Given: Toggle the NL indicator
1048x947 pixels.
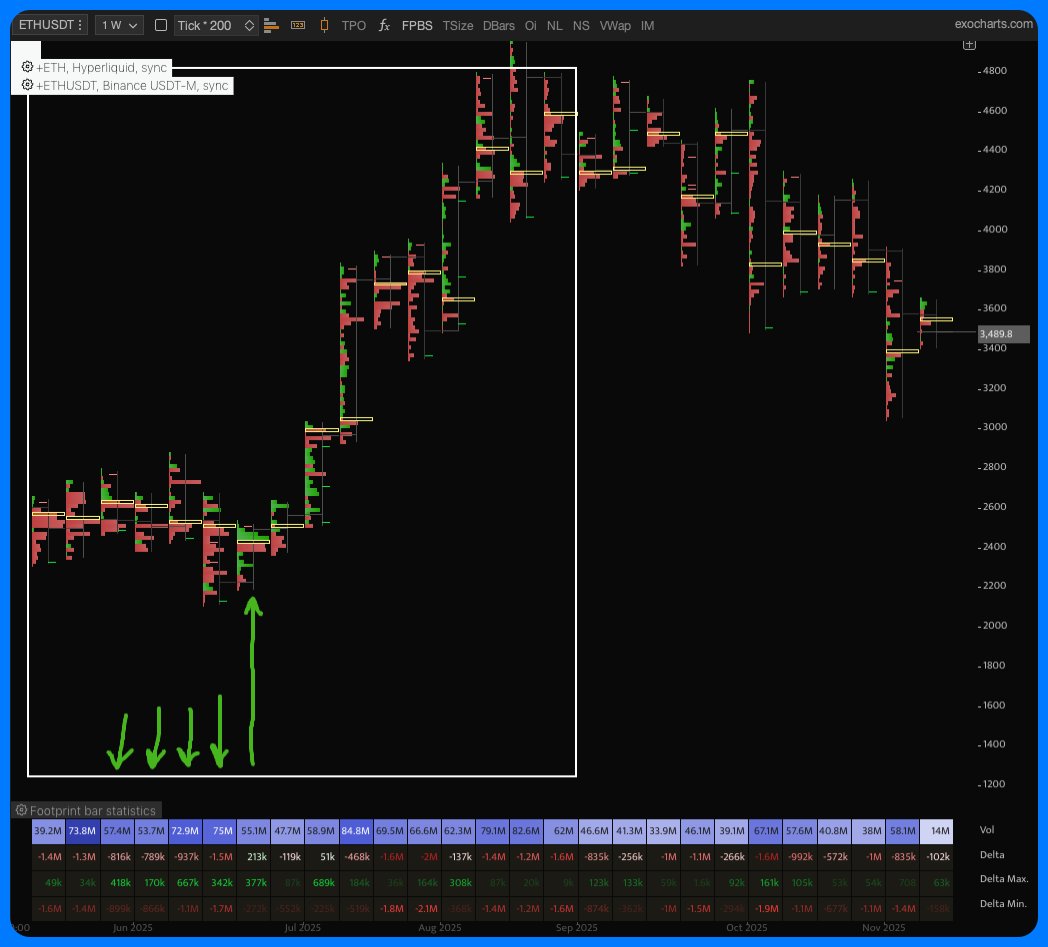Looking at the screenshot, I should coord(555,25).
